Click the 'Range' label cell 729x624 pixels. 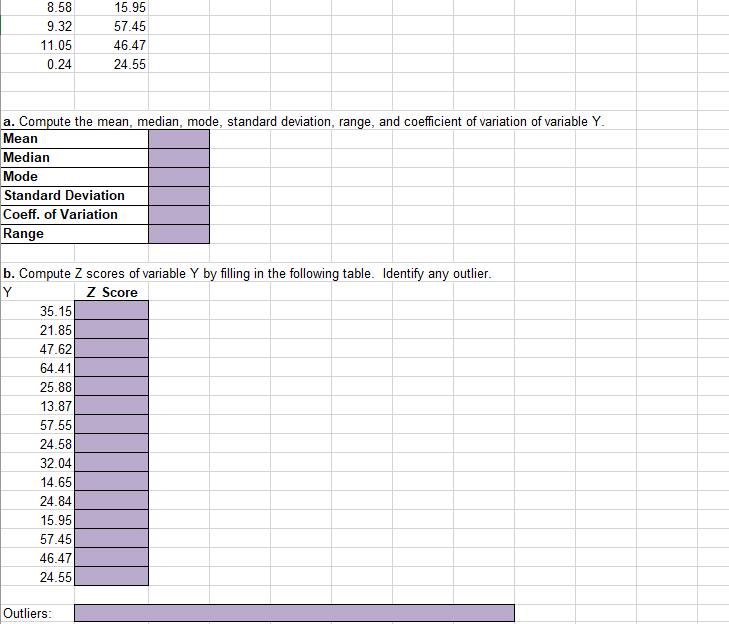click(74, 234)
